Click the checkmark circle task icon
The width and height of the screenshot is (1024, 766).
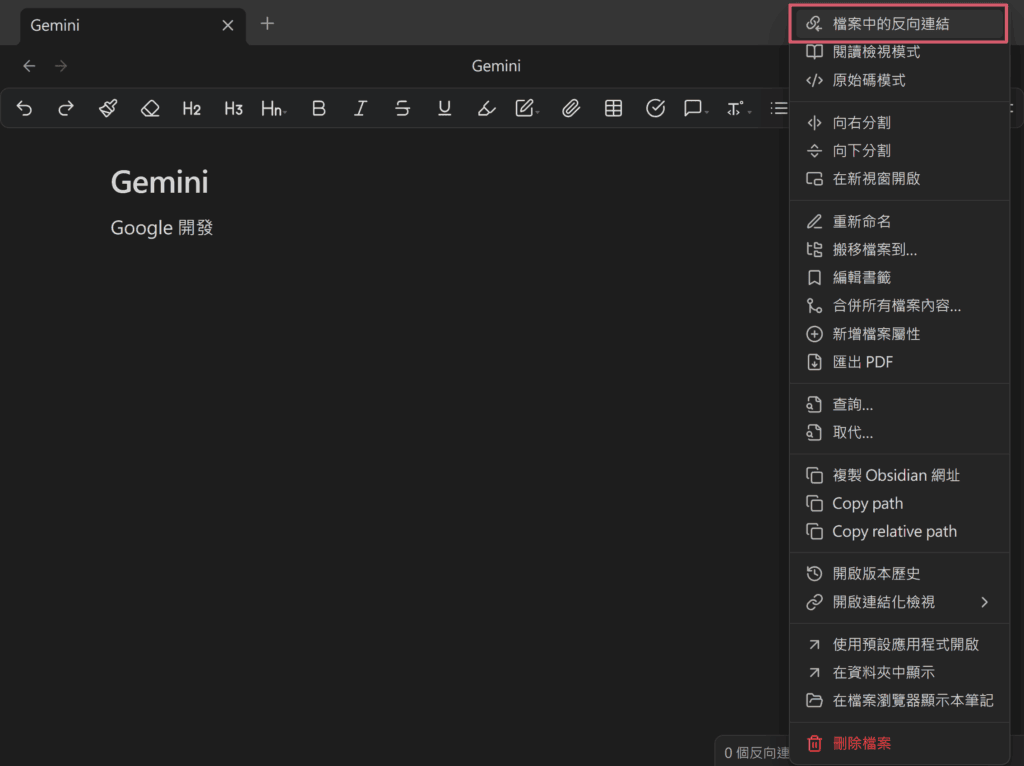(x=655, y=109)
